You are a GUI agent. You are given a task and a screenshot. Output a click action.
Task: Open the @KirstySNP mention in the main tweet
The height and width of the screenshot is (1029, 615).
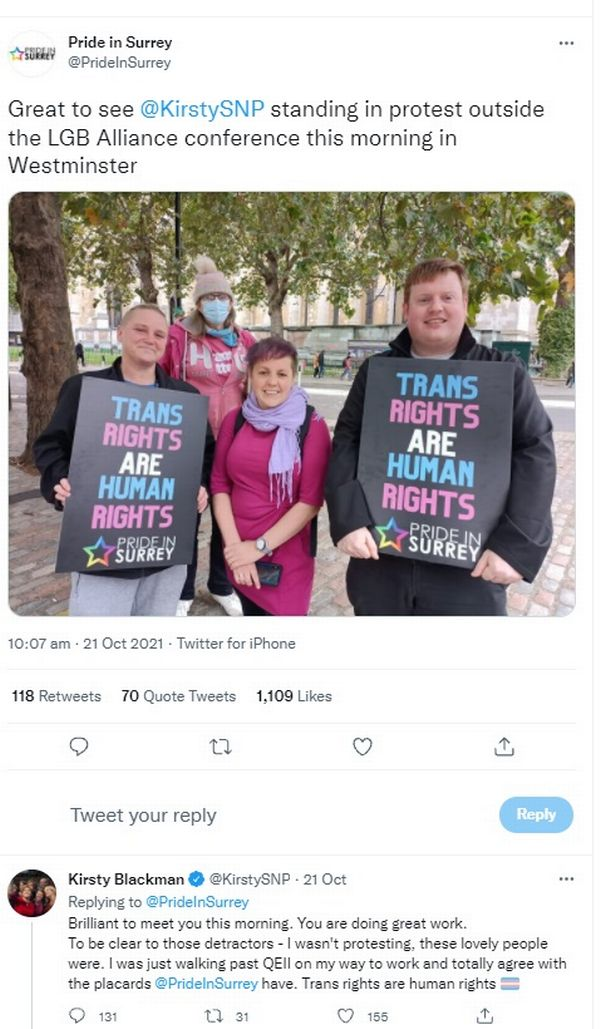click(x=202, y=109)
